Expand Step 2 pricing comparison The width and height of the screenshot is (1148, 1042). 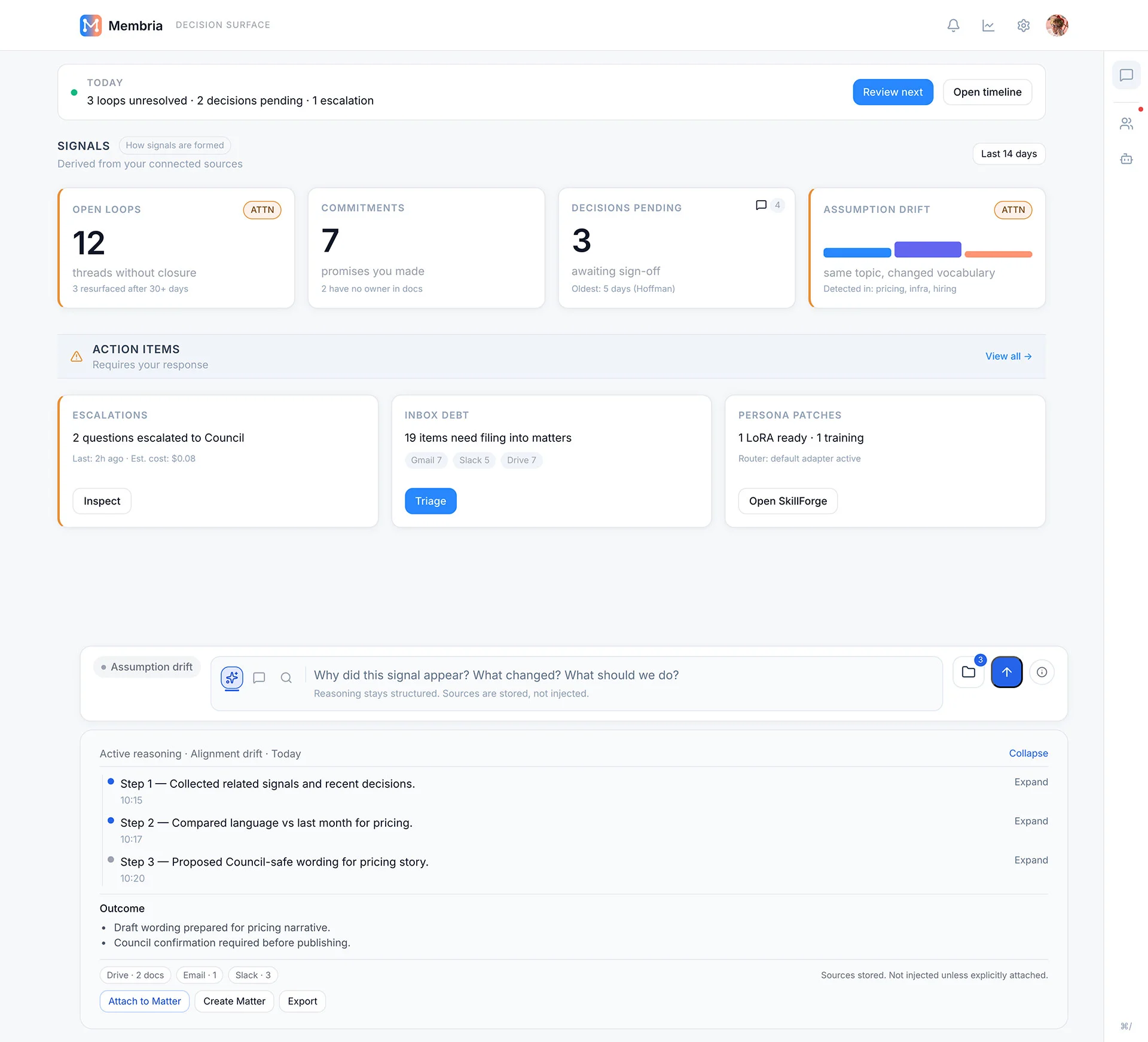click(1030, 821)
